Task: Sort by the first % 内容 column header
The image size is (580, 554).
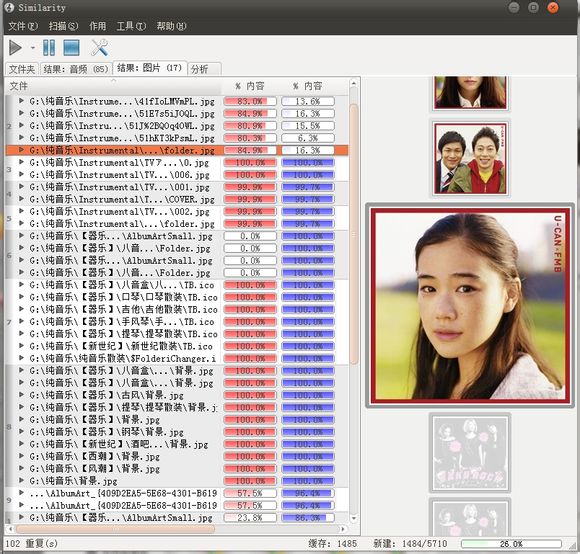Action: pyautogui.click(x=250, y=86)
